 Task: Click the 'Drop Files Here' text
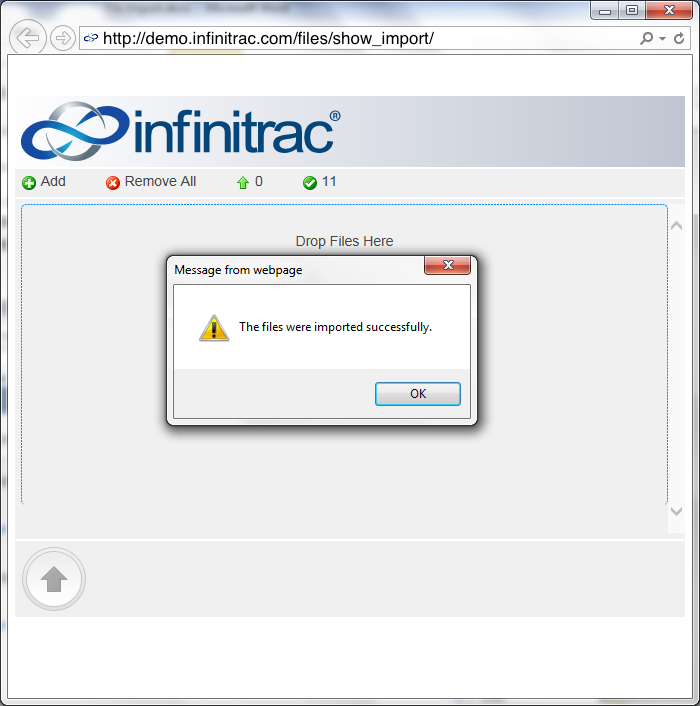344,241
